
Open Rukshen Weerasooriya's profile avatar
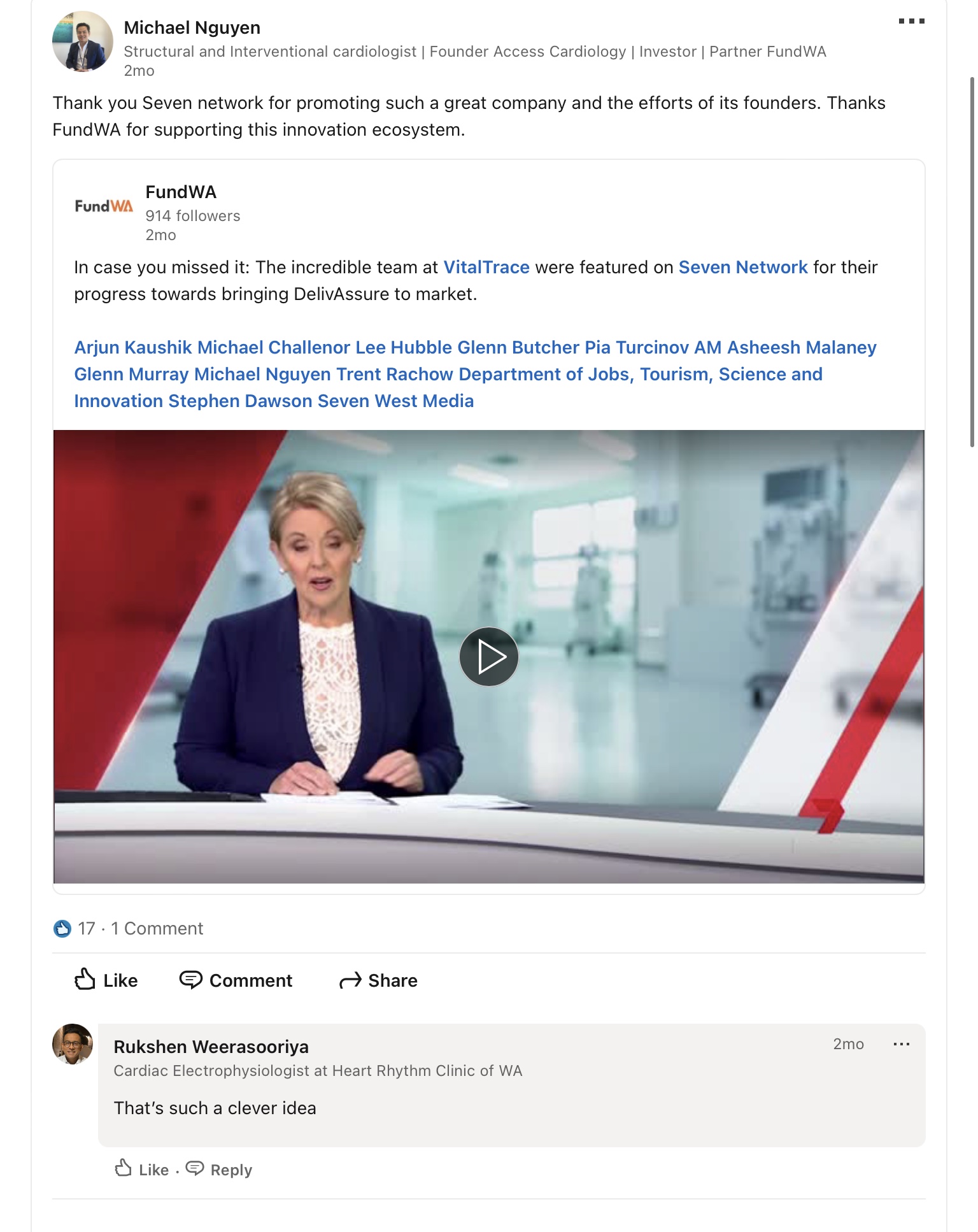(73, 1045)
